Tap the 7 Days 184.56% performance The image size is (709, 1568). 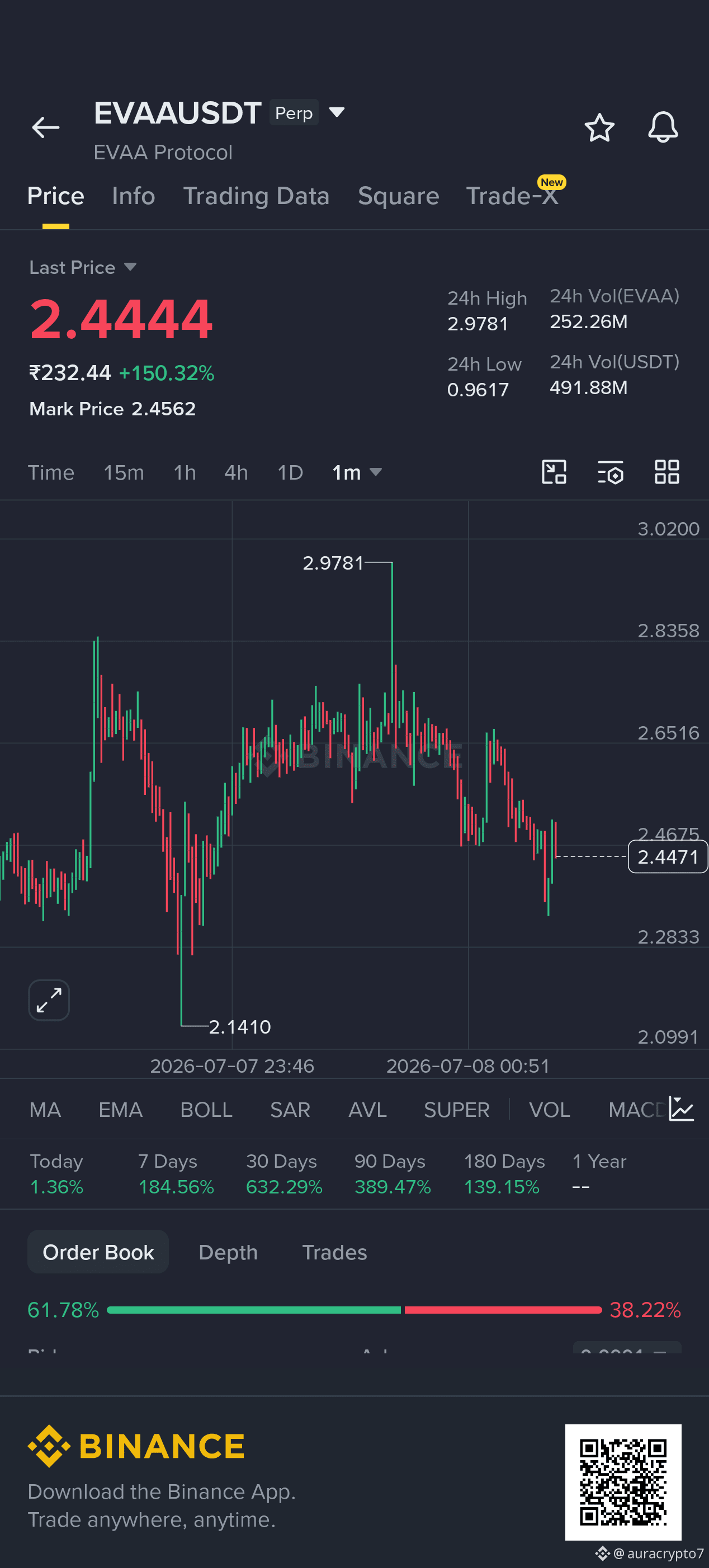coord(176,1173)
